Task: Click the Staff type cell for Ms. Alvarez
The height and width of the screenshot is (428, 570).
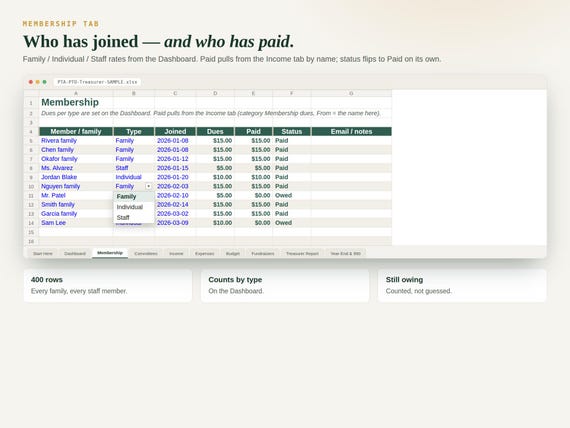Action: (134, 168)
